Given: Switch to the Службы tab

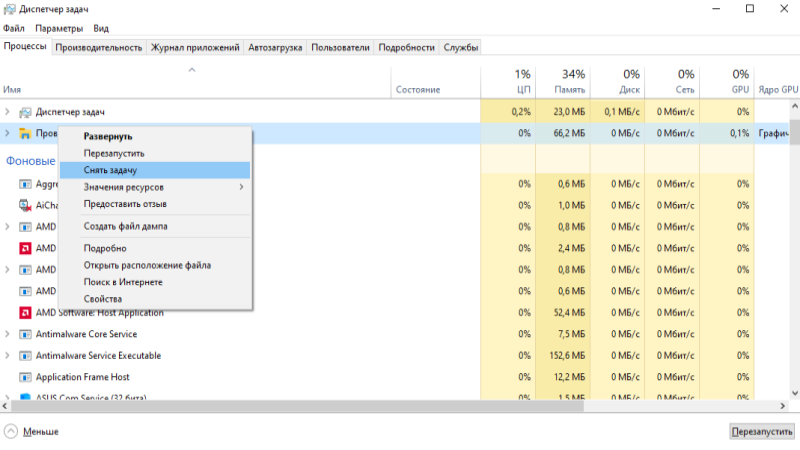Looking at the screenshot, I should [x=461, y=47].
